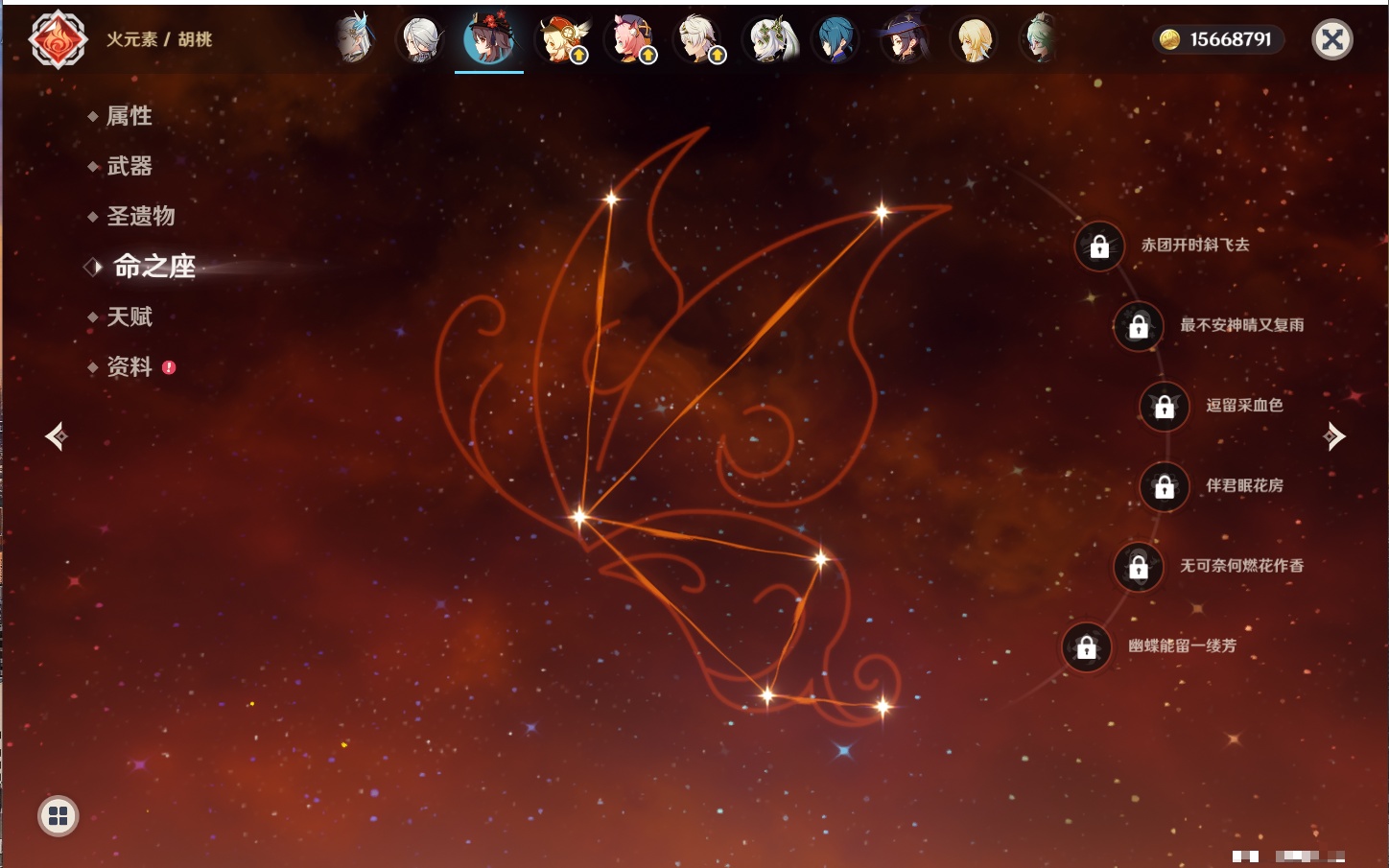Select the 命之座 constellation menu
Viewport: 1389px width, 868px height.
click(153, 266)
